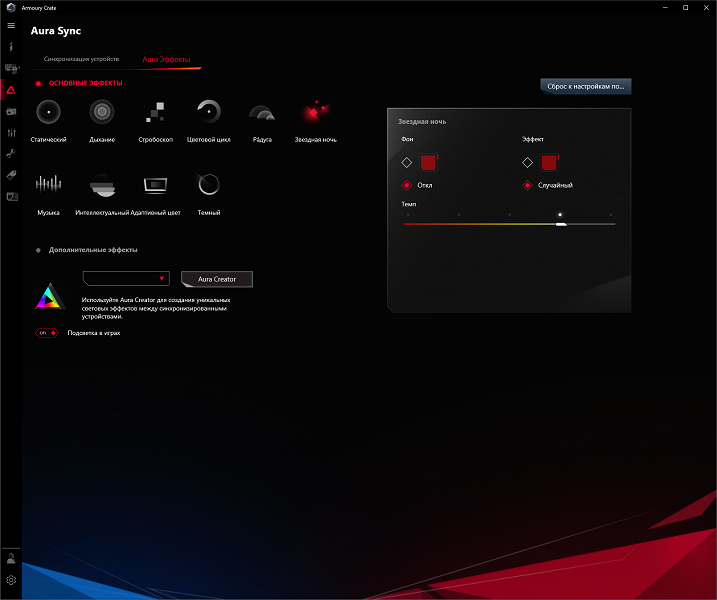Switch to Синхронизация устройств tab

[x=81, y=59]
